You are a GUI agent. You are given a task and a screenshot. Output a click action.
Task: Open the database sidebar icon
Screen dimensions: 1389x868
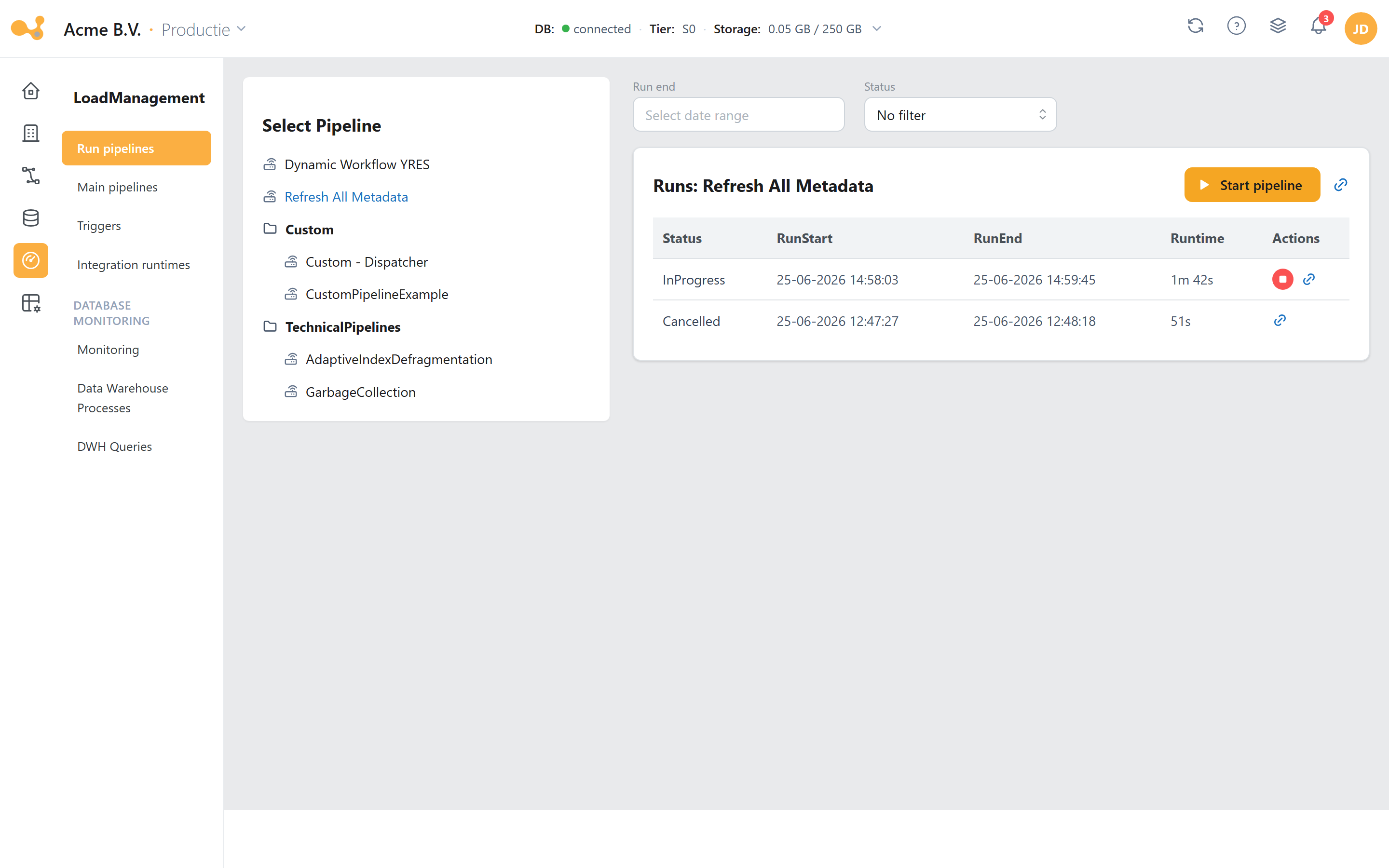pos(31,218)
